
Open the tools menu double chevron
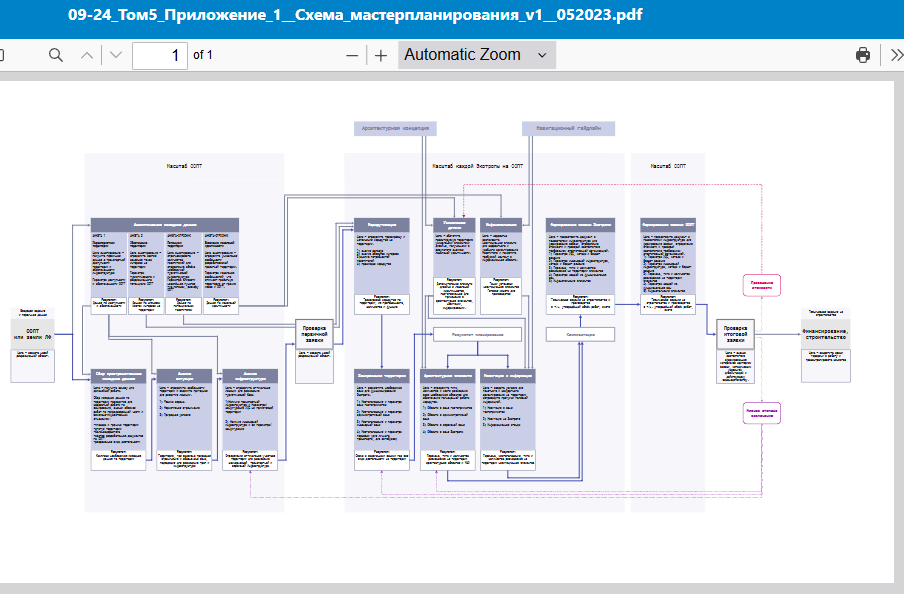point(896,55)
